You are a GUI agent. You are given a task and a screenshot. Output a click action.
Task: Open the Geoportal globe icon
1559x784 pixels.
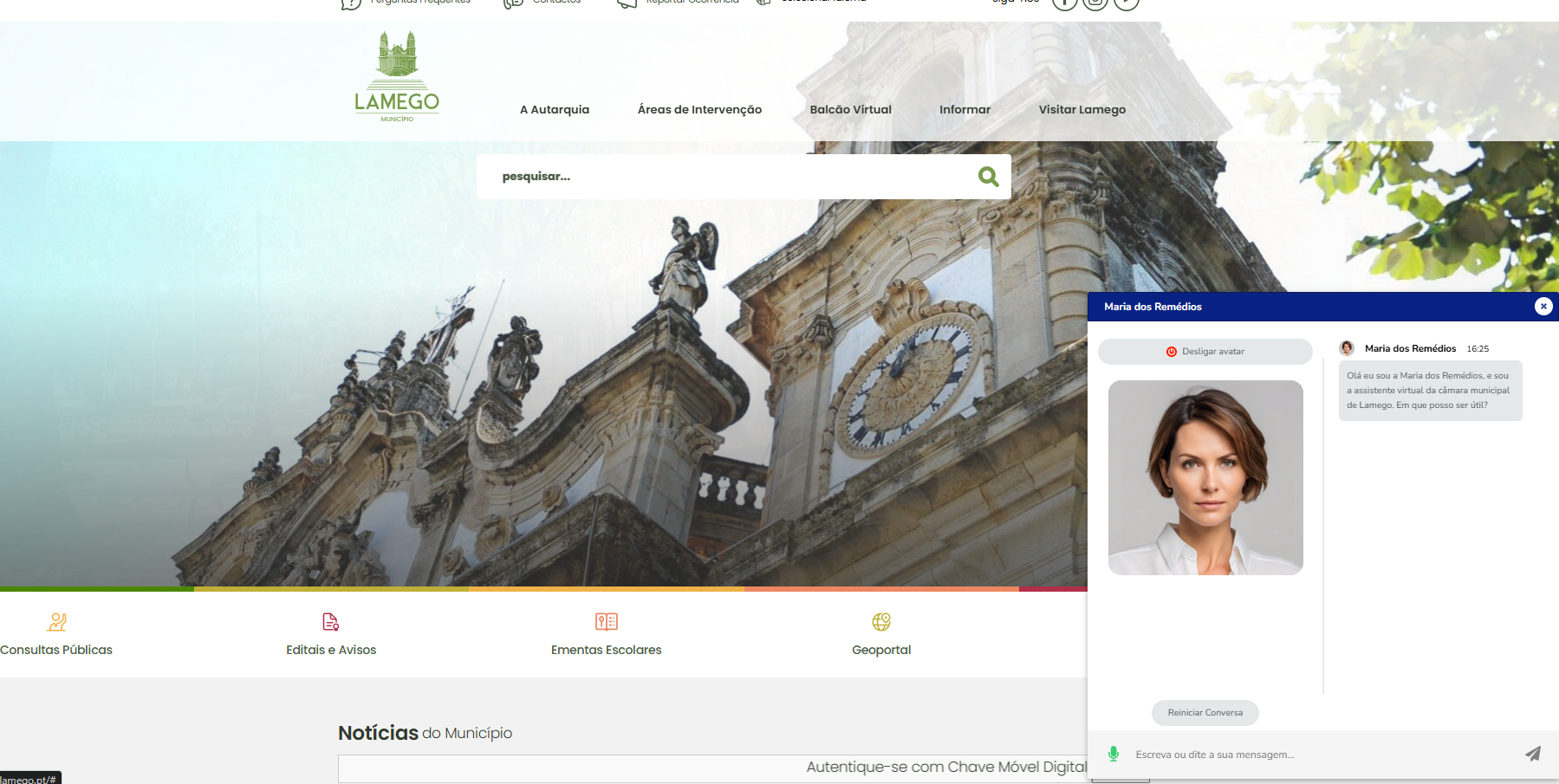pyautogui.click(x=881, y=622)
